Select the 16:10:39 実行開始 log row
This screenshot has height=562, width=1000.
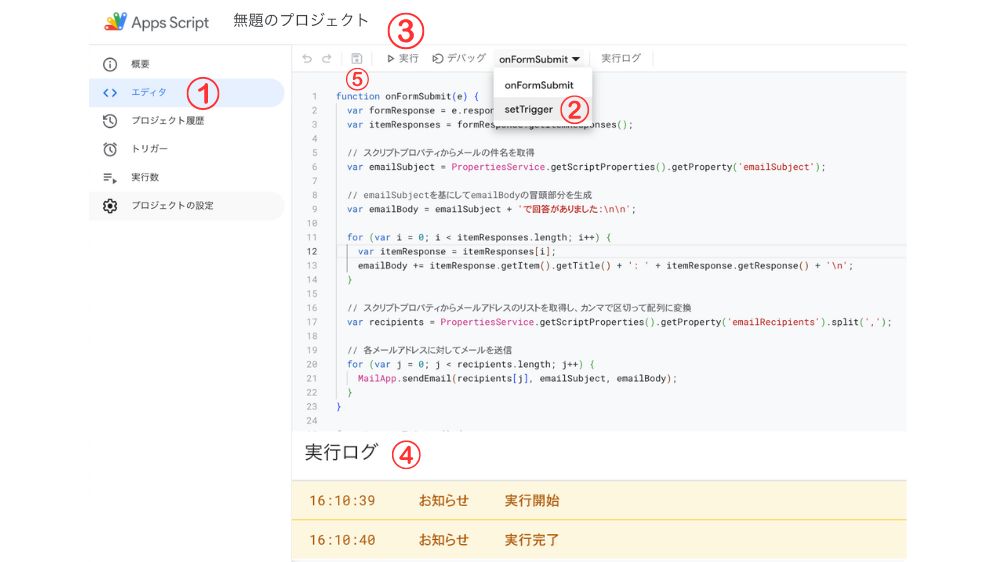coord(598,500)
